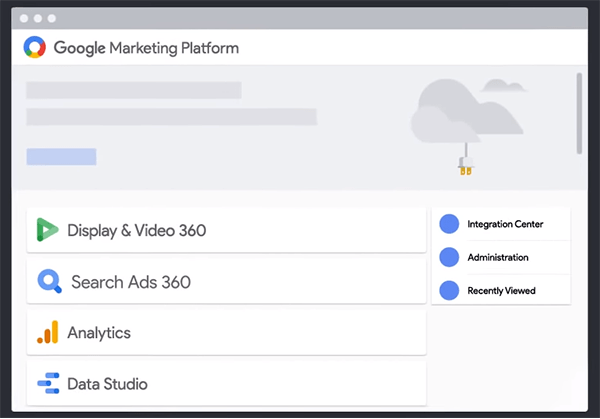
Task: Click the cloud and plug illustration
Action: coord(469,126)
